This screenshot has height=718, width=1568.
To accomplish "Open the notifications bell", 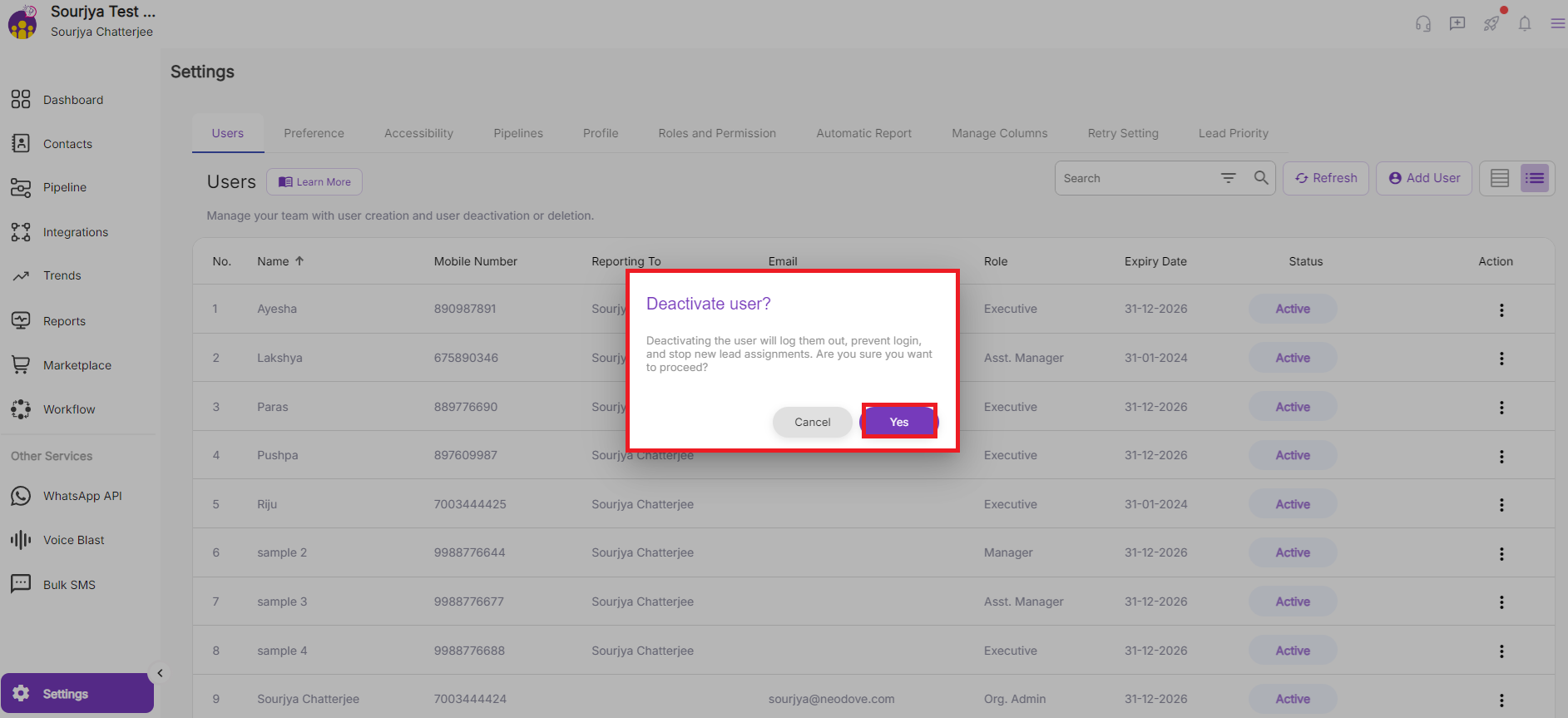I will 1524,23.
